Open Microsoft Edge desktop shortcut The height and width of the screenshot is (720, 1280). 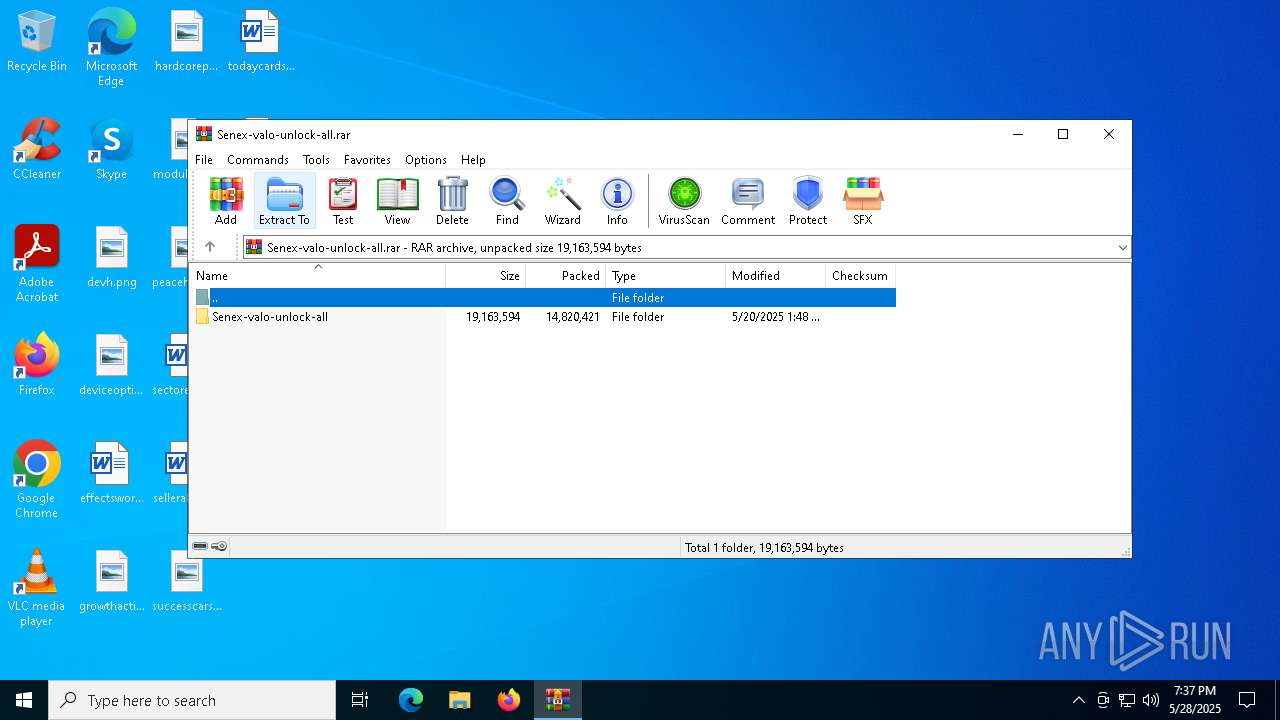click(111, 48)
